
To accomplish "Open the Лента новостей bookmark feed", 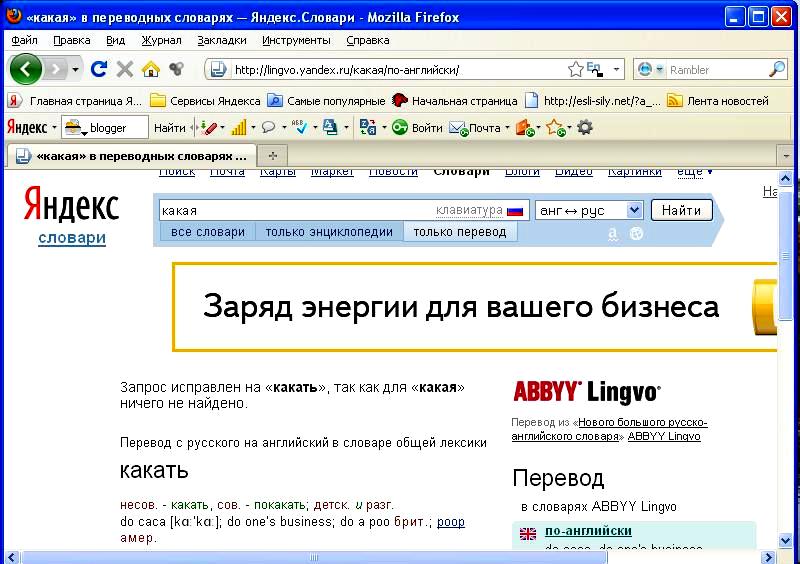I will click(x=718, y=101).
